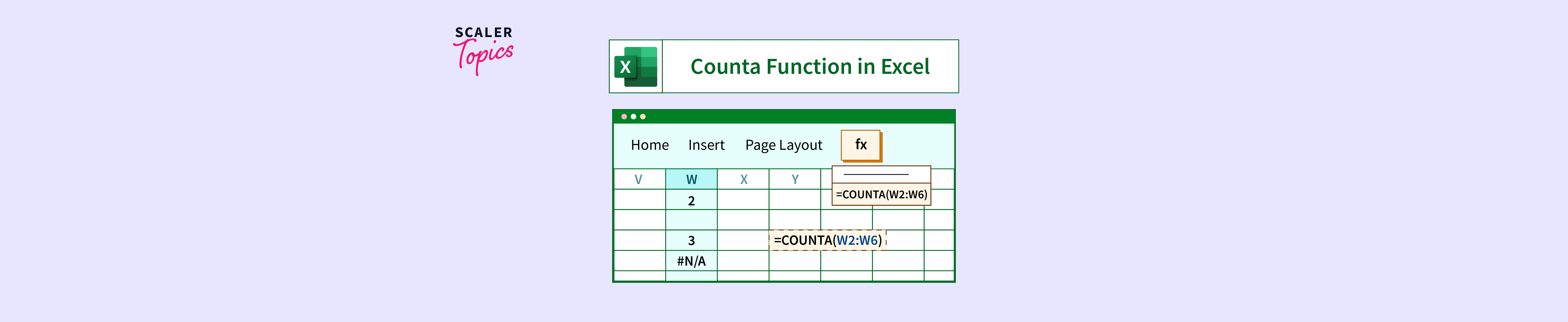Click cell containing value 3
This screenshot has width=1568, height=322.
691,241
